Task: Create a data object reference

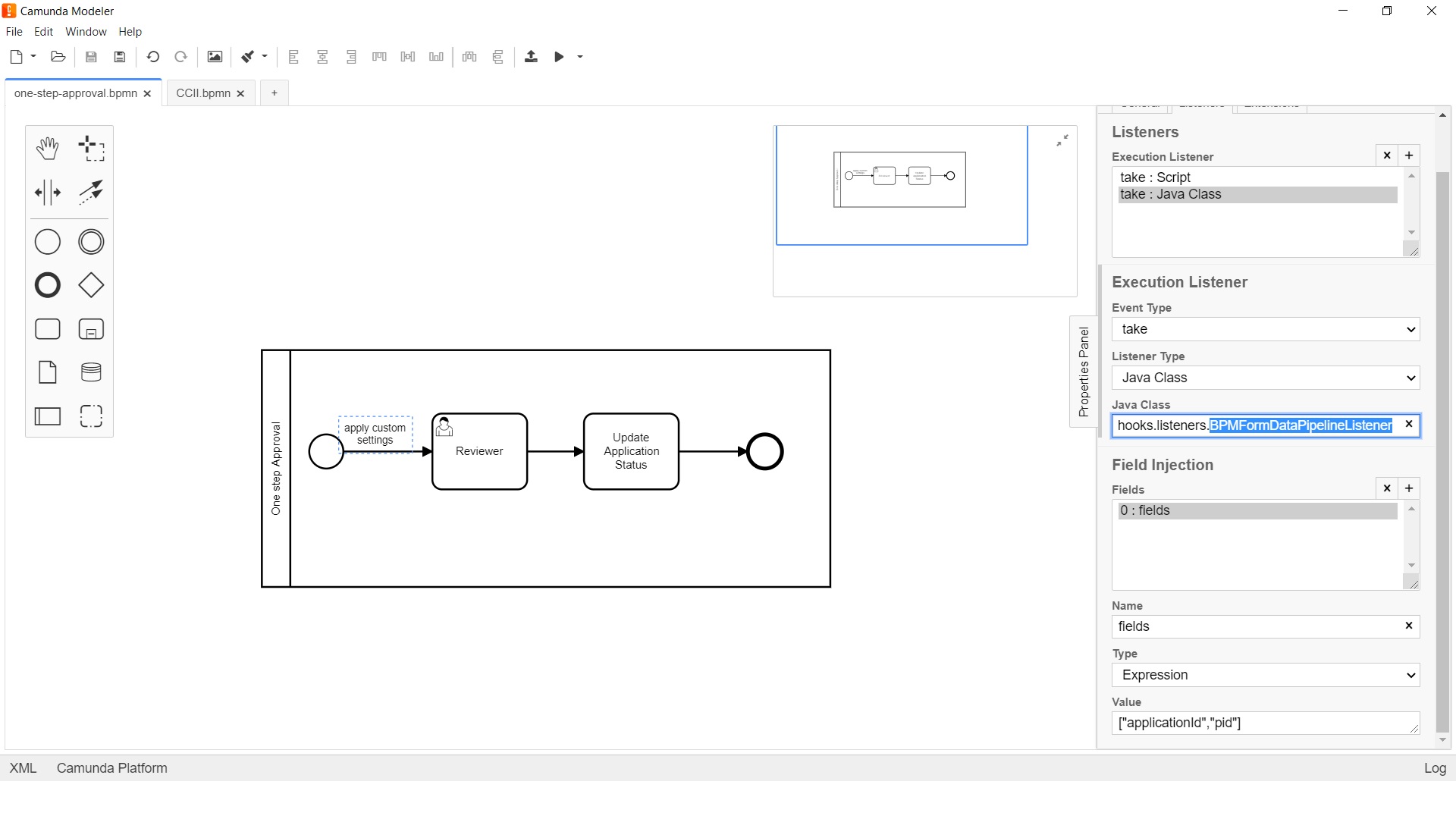Action: (x=47, y=372)
